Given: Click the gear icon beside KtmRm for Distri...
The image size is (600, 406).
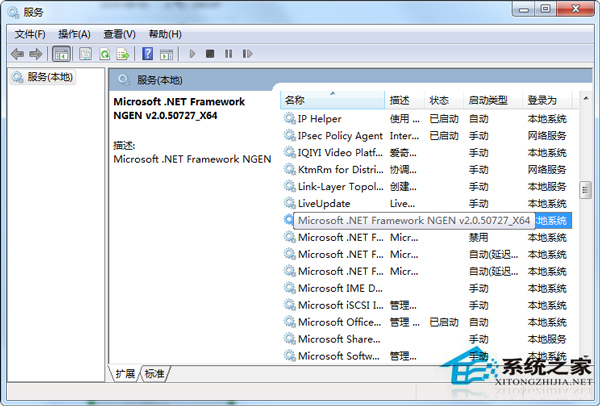Looking at the screenshot, I should point(289,169).
